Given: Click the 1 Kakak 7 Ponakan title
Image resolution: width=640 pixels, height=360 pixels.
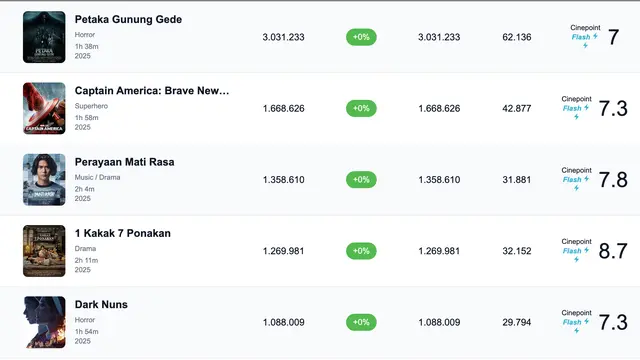Looking at the screenshot, I should (x=123, y=233).
